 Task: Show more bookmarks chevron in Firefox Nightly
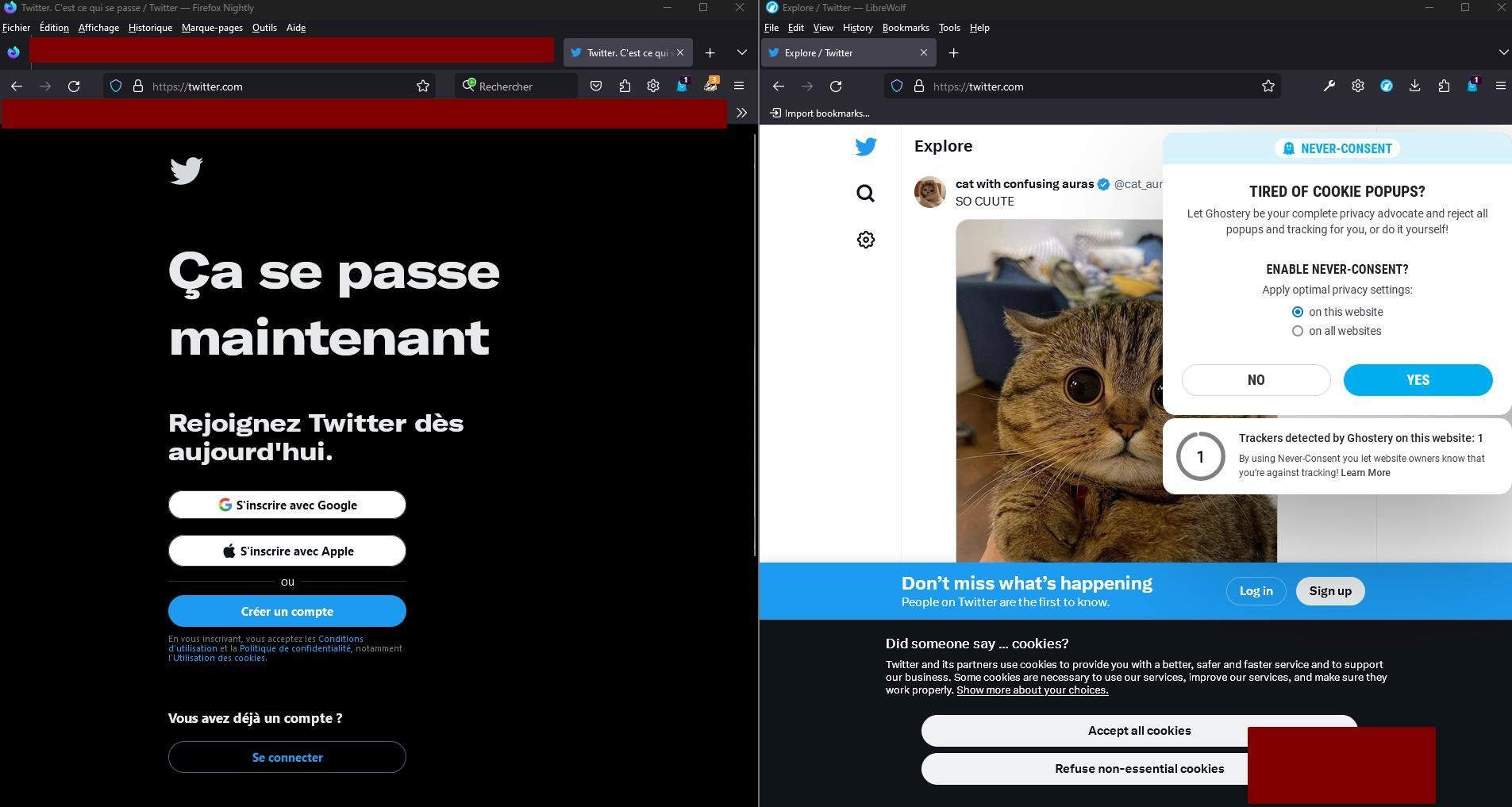(x=741, y=113)
